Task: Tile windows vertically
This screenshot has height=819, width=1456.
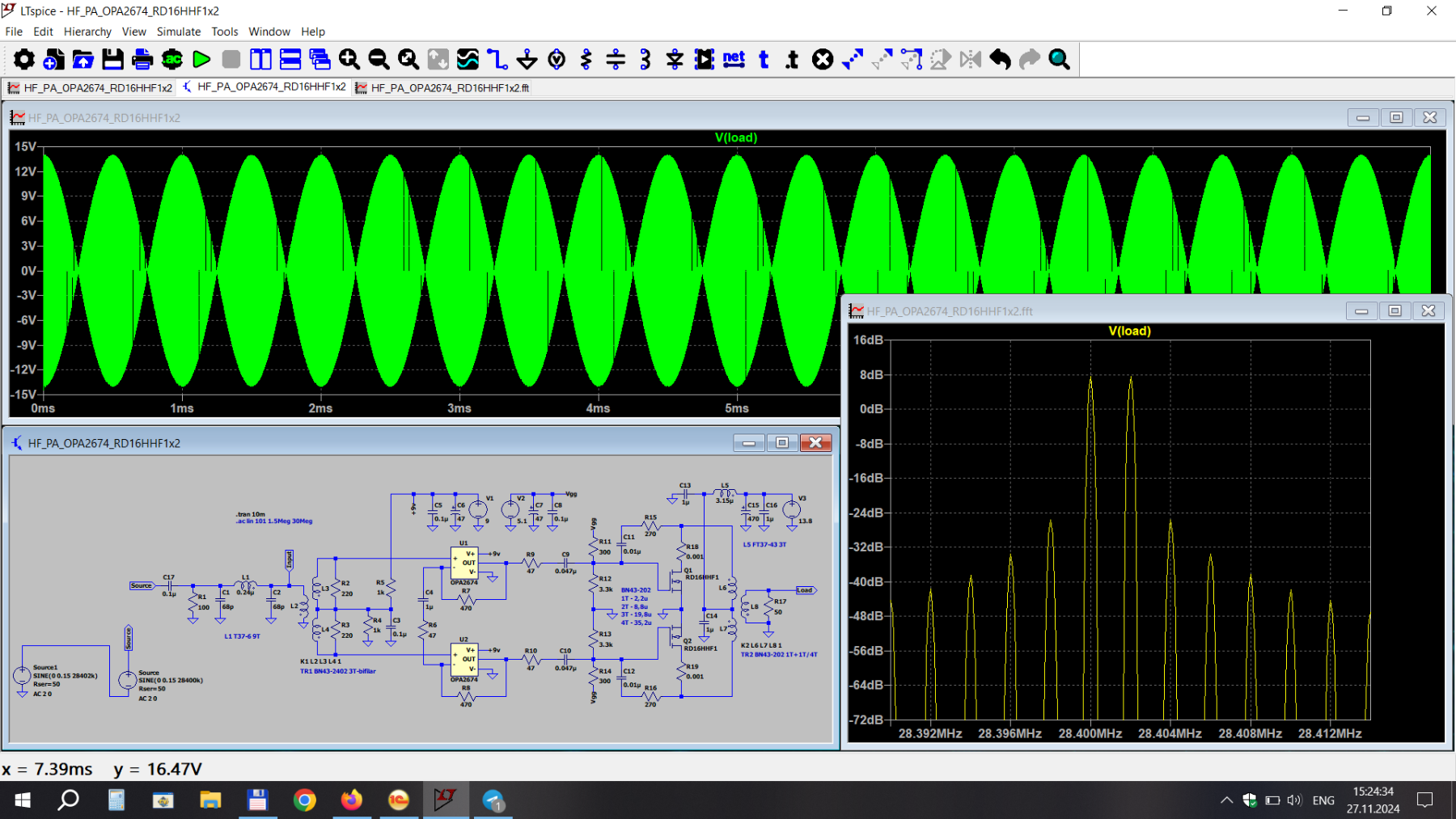Action: pos(260,59)
